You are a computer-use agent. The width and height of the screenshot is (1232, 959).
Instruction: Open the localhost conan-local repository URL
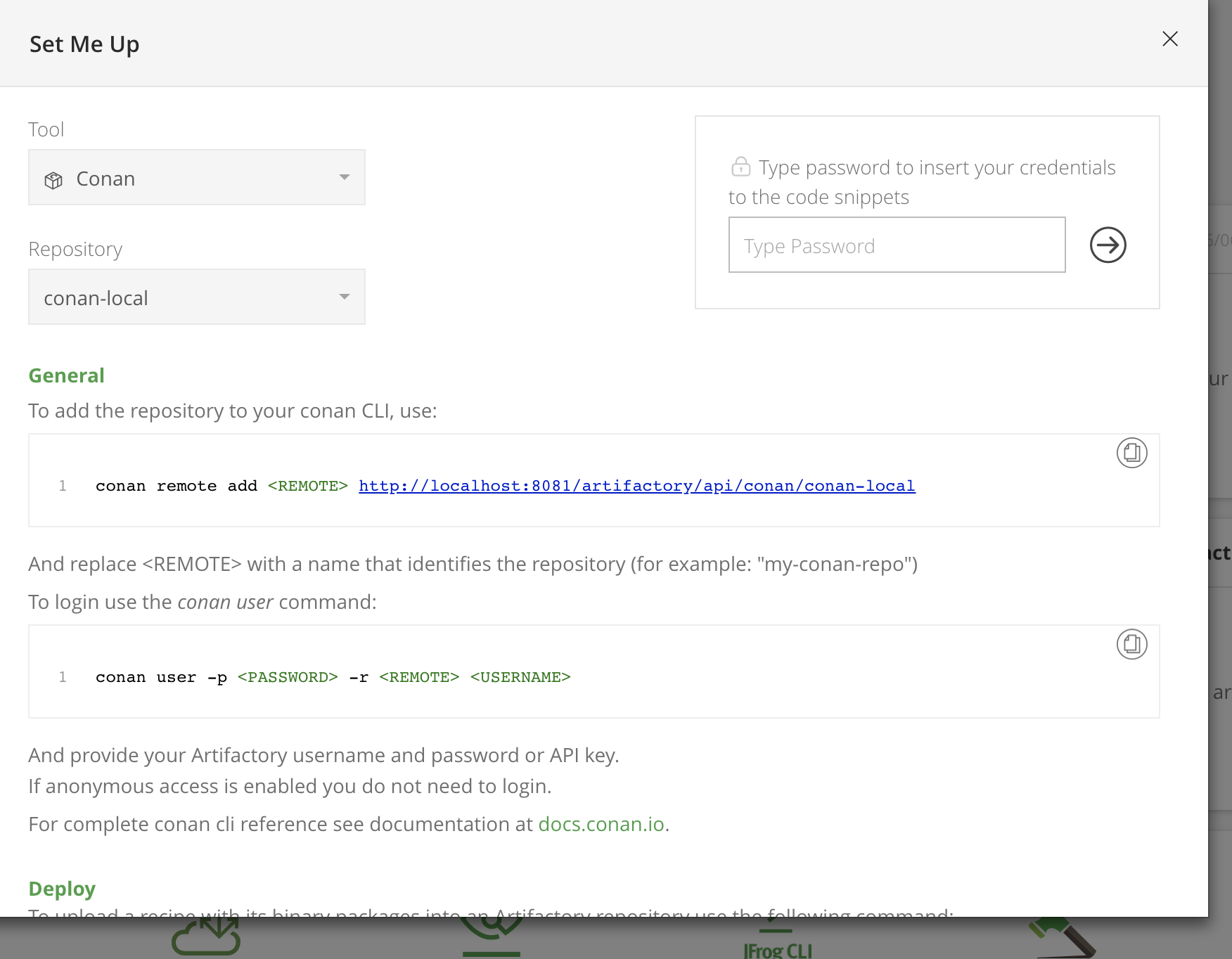point(637,486)
